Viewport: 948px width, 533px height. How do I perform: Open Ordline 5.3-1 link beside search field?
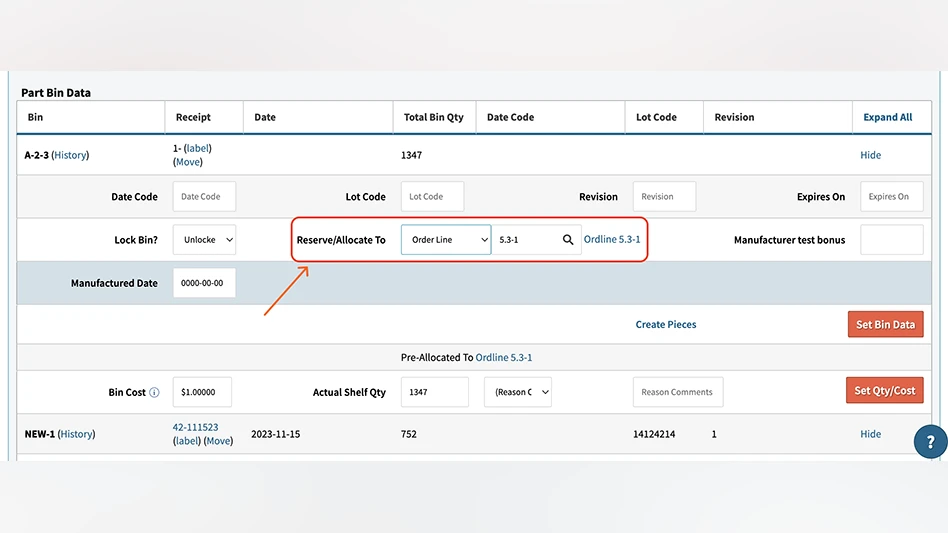(x=612, y=239)
